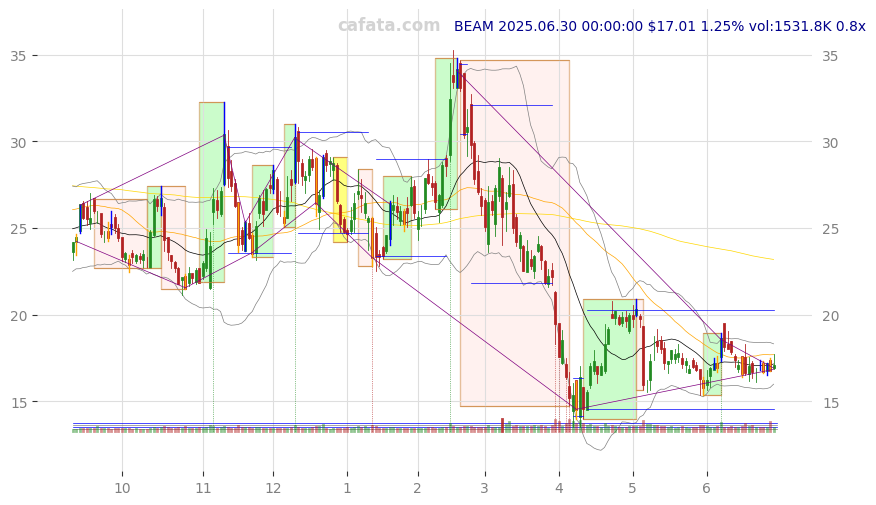Click the green uptrend box in April
The image size is (876, 505).
coord(610,359)
